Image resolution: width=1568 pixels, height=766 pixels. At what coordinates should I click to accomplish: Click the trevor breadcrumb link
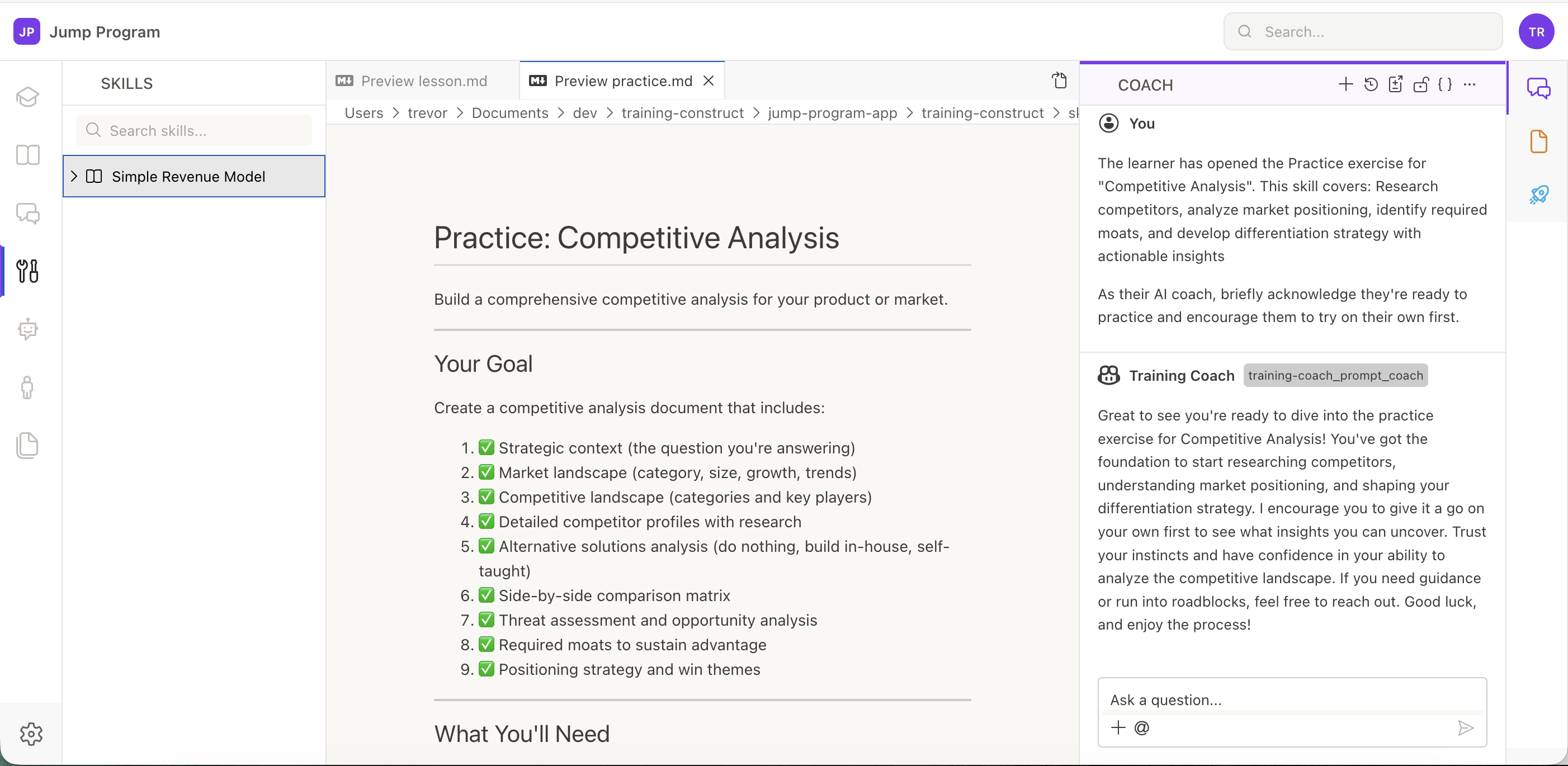click(x=427, y=112)
